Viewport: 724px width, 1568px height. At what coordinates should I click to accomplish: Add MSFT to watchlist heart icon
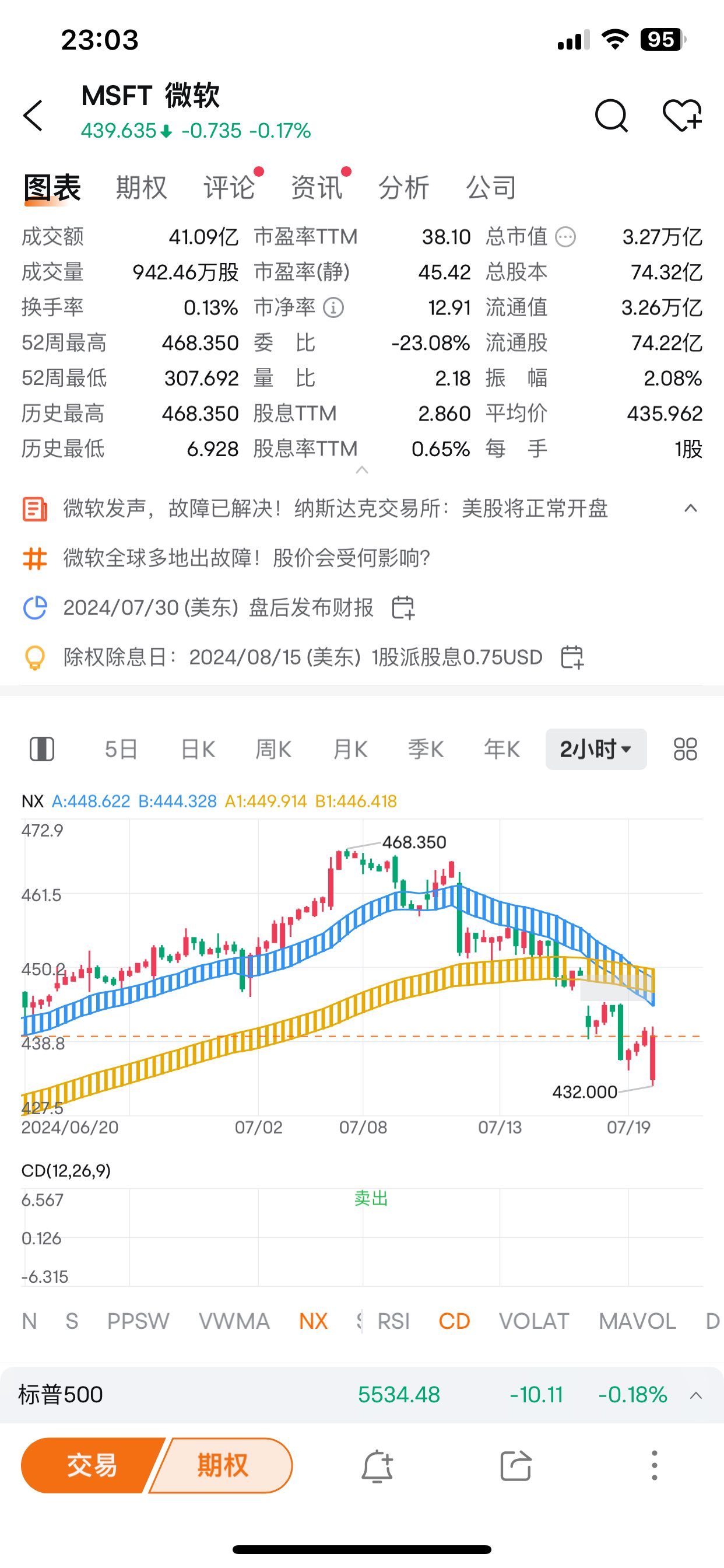click(682, 115)
